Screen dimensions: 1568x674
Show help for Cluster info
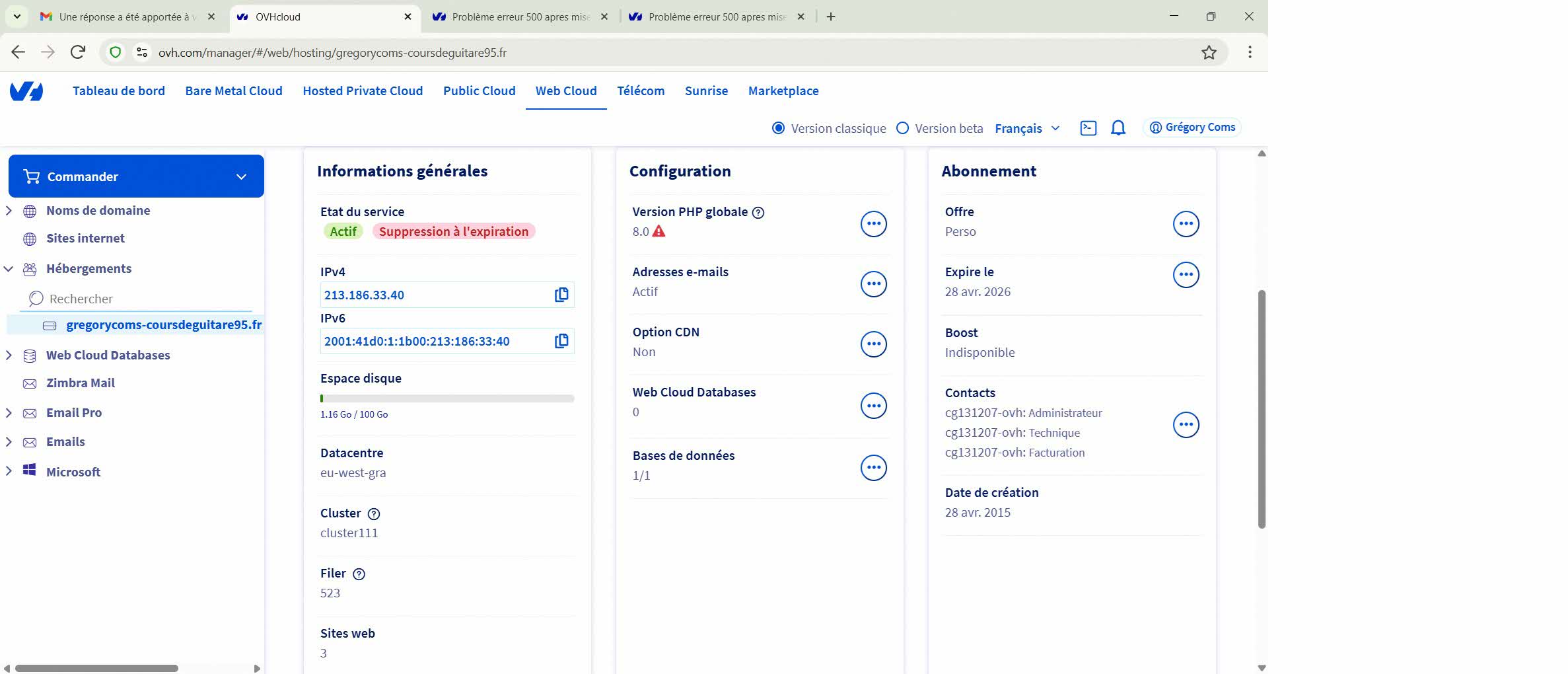pos(373,514)
